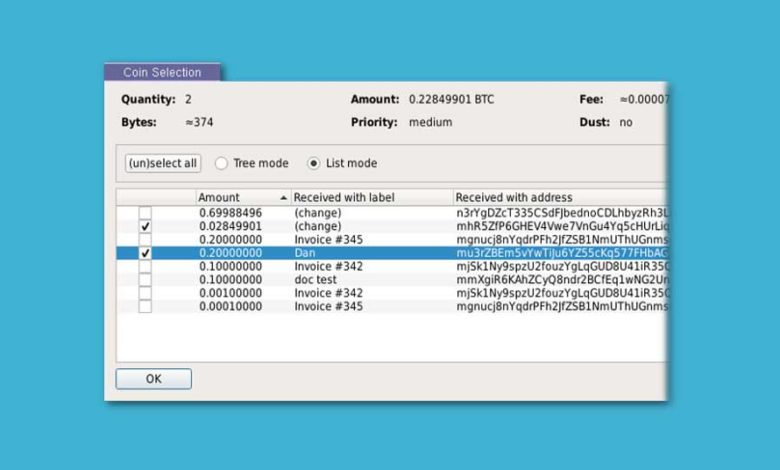Uncheck the 0.02849901 (change) coin
Viewport: 780px width, 470px height.
pyautogui.click(x=145, y=227)
